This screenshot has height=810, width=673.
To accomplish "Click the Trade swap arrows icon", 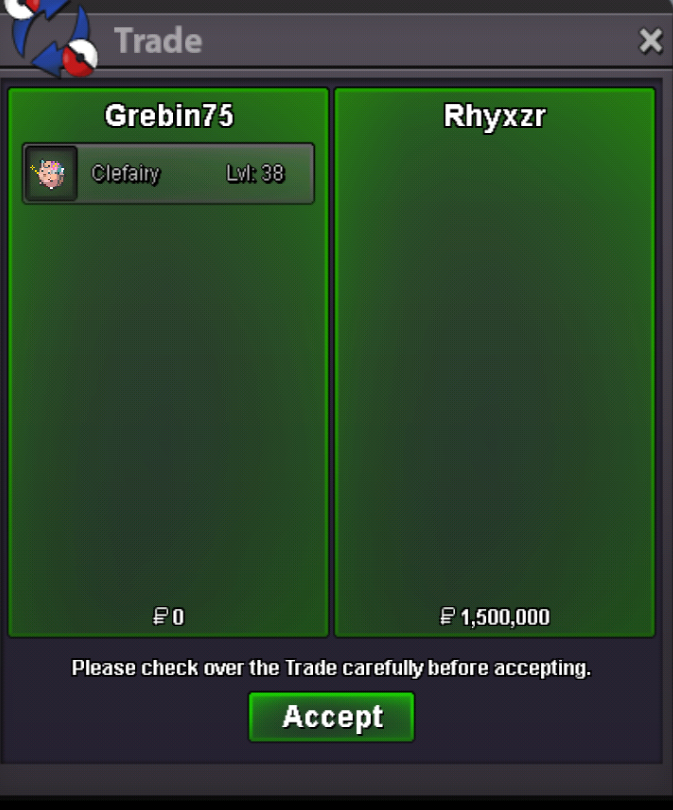I will [x=52, y=36].
